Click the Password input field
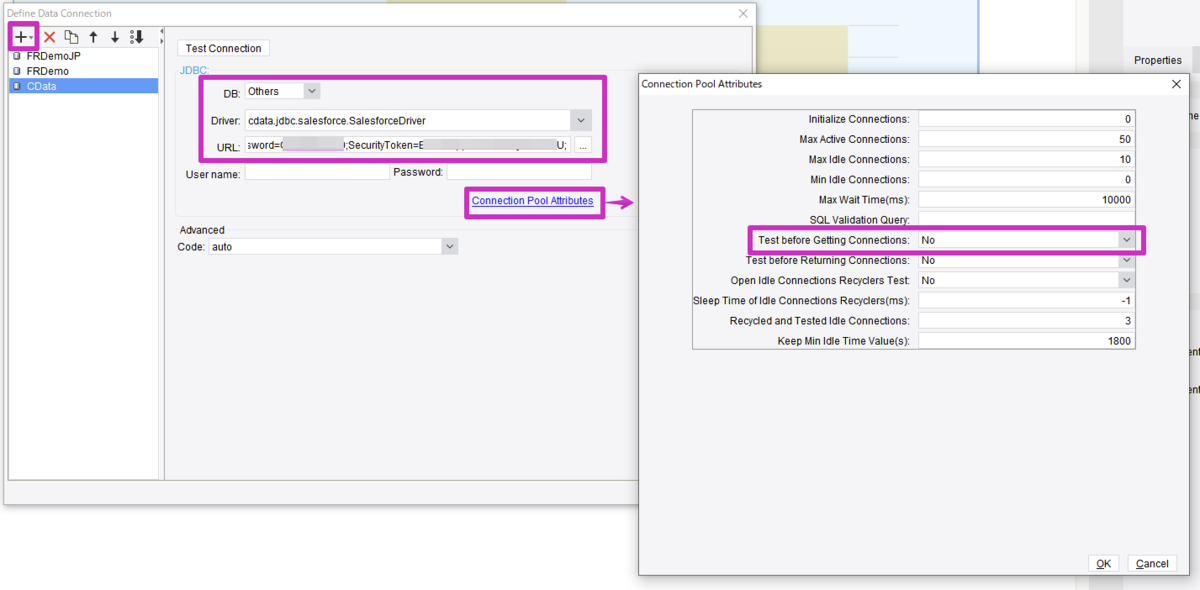This screenshot has width=1200, height=590. click(518, 172)
